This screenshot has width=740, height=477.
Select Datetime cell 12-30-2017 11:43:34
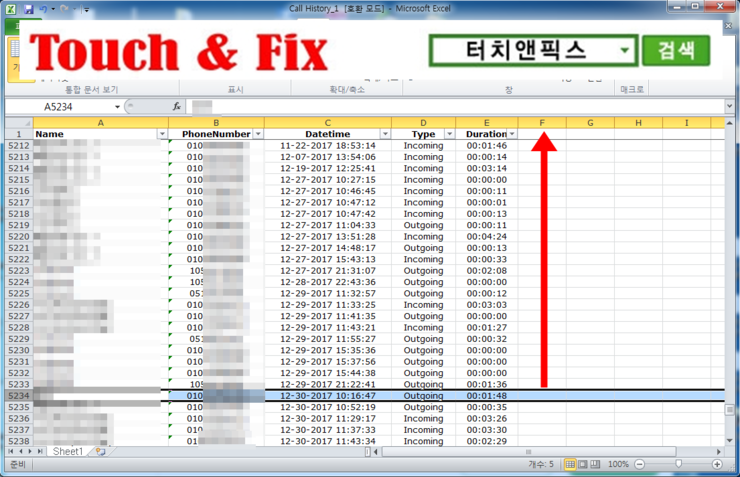point(328,441)
